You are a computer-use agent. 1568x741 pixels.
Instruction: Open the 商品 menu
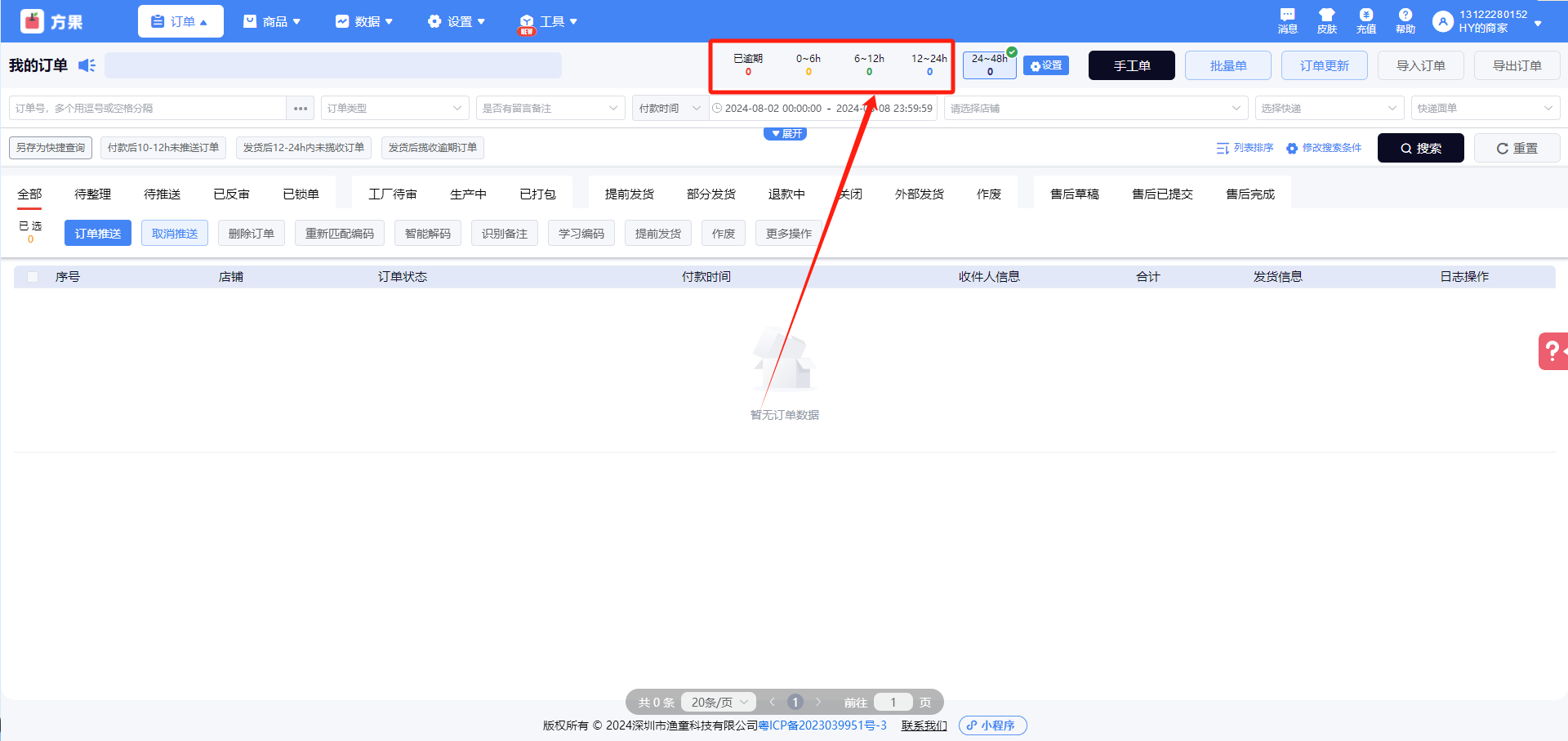(x=272, y=21)
